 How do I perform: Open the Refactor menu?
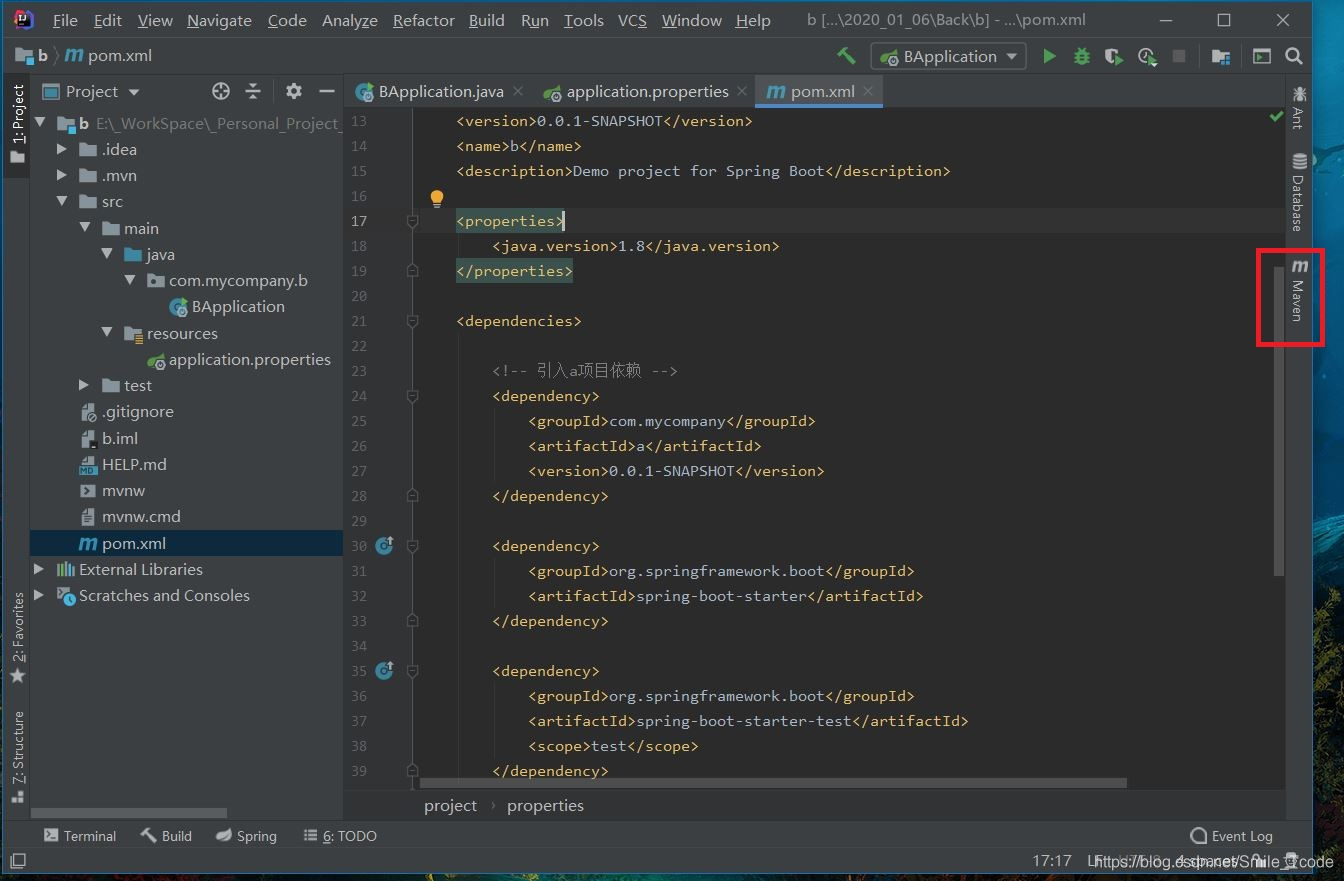click(x=423, y=20)
